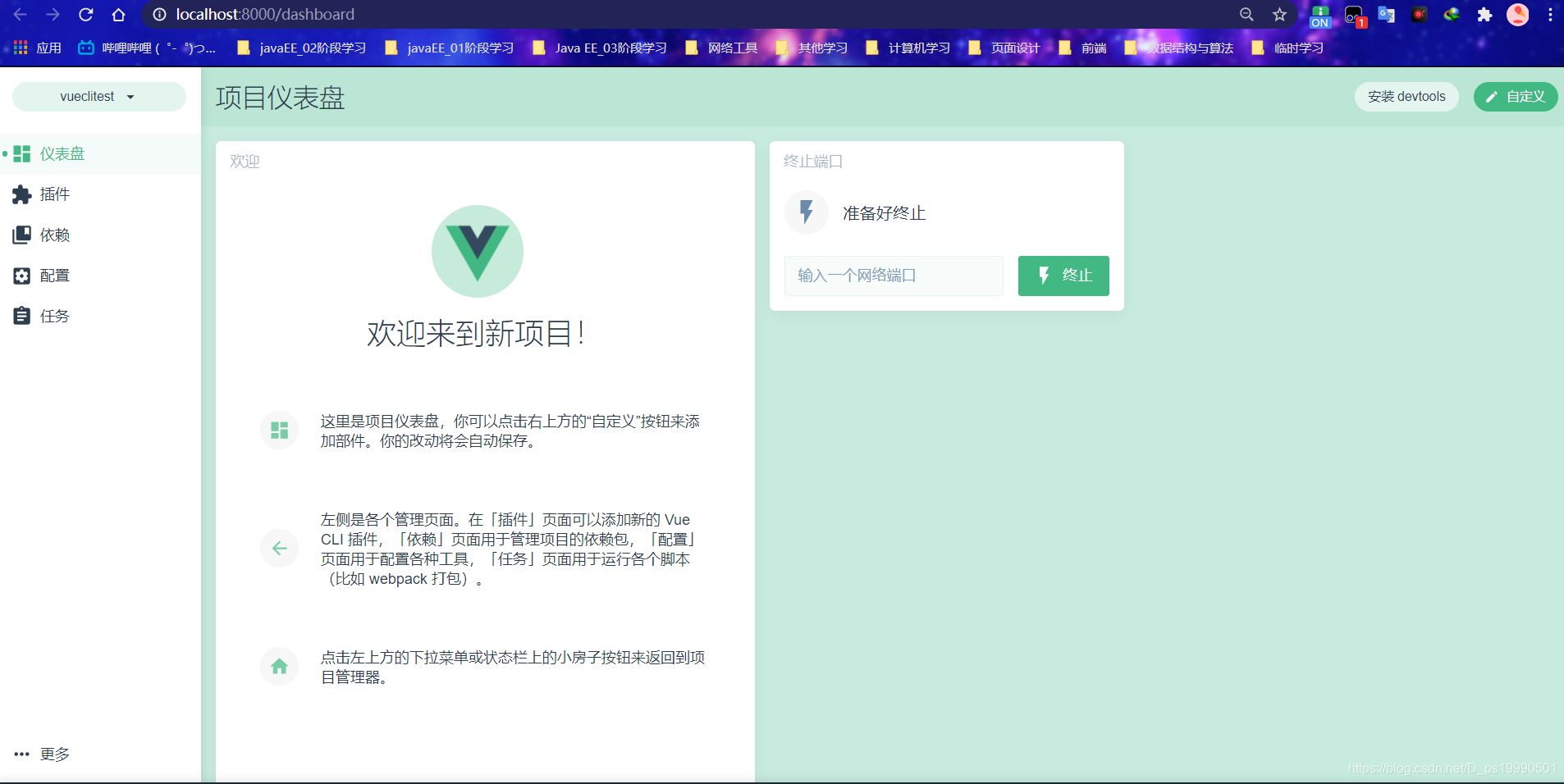The image size is (1564, 784).
Task: Open the 任务 tasks page
Action: click(x=100, y=317)
